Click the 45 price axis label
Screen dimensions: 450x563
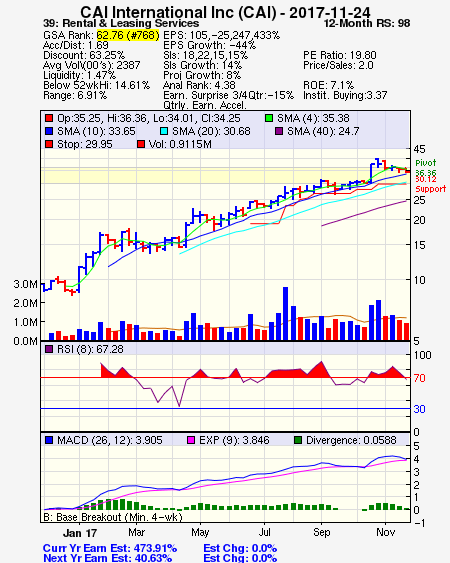[419, 149]
